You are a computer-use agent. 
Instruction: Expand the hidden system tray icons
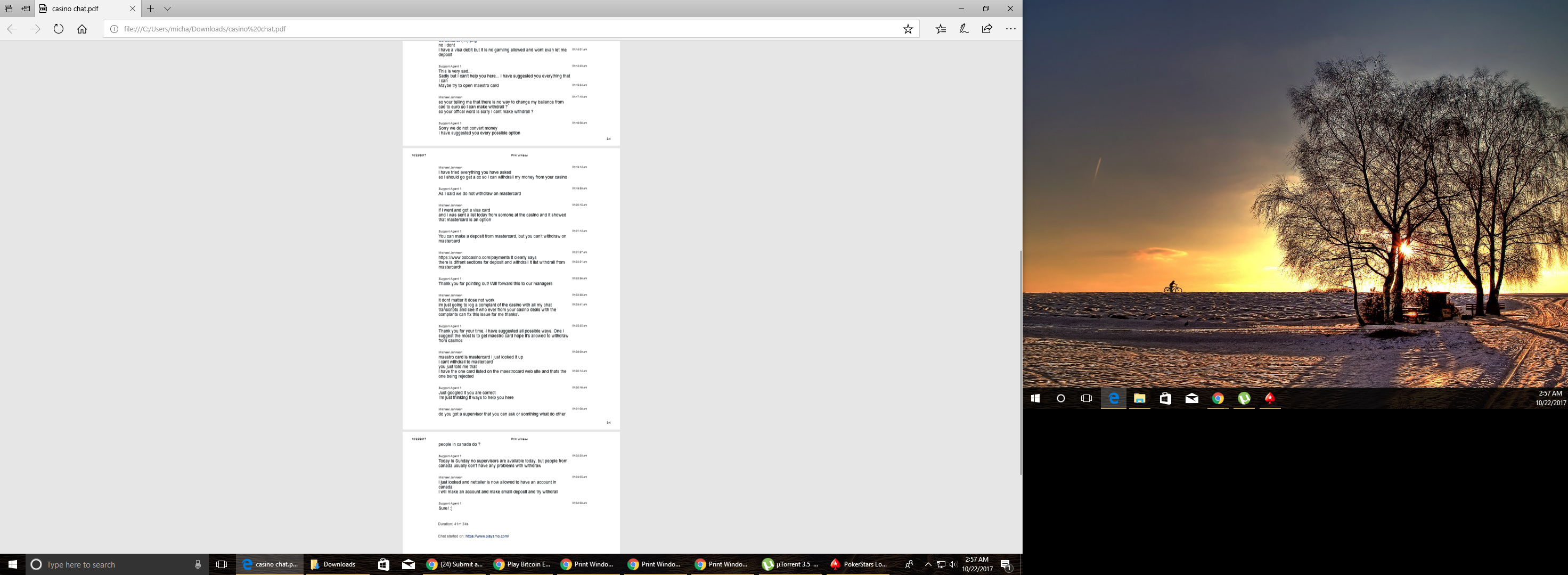click(x=928, y=564)
